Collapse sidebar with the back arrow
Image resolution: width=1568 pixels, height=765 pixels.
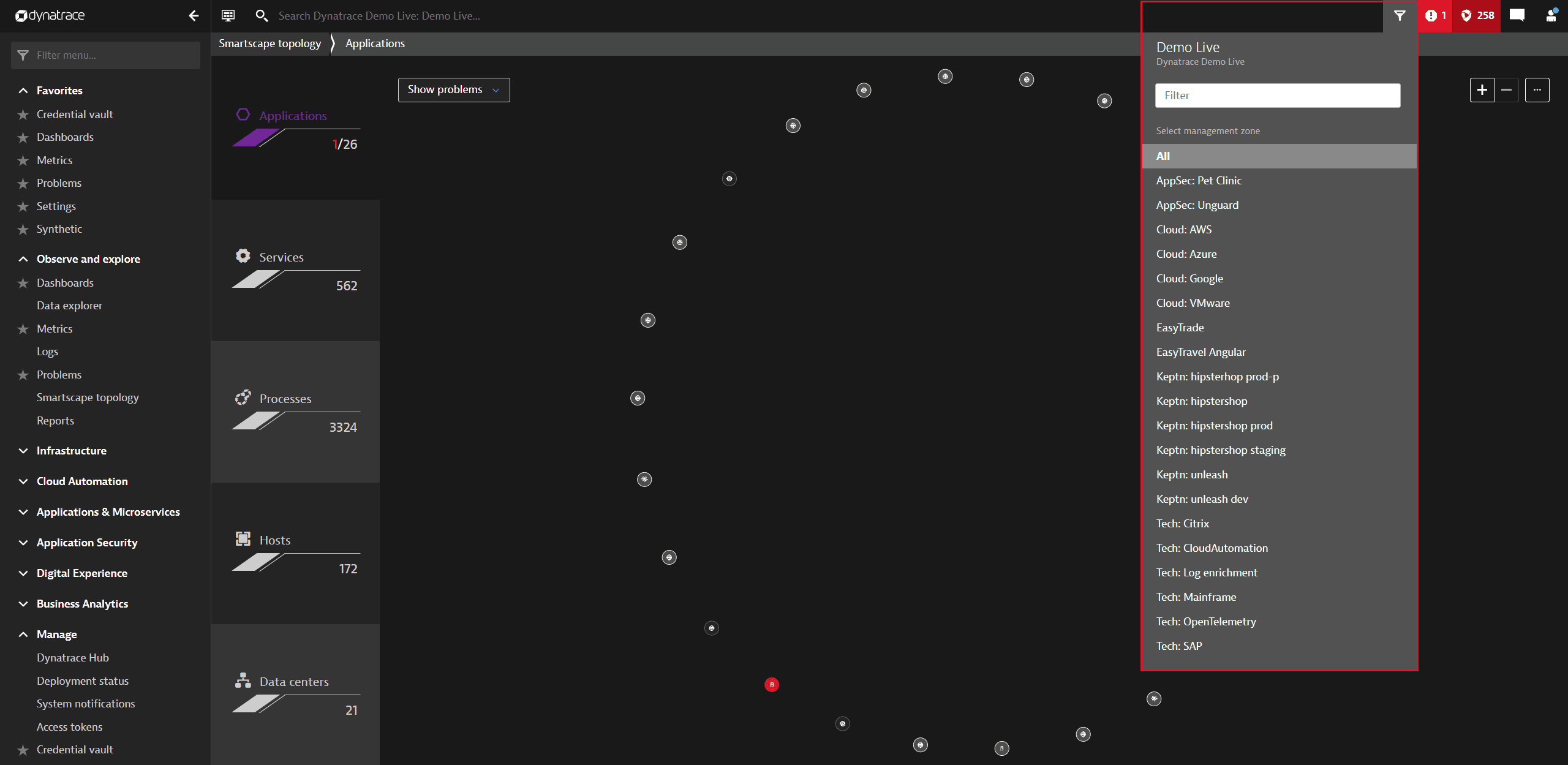tap(194, 16)
